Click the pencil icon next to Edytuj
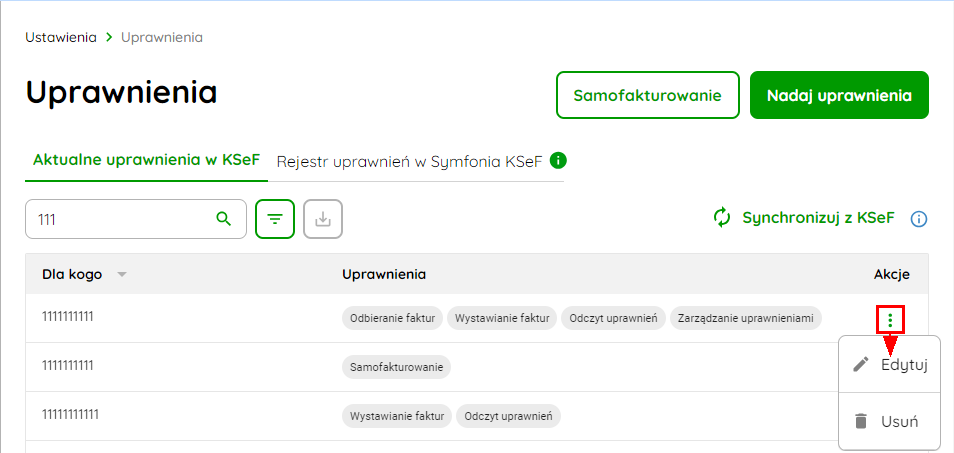The image size is (954, 453). point(860,364)
